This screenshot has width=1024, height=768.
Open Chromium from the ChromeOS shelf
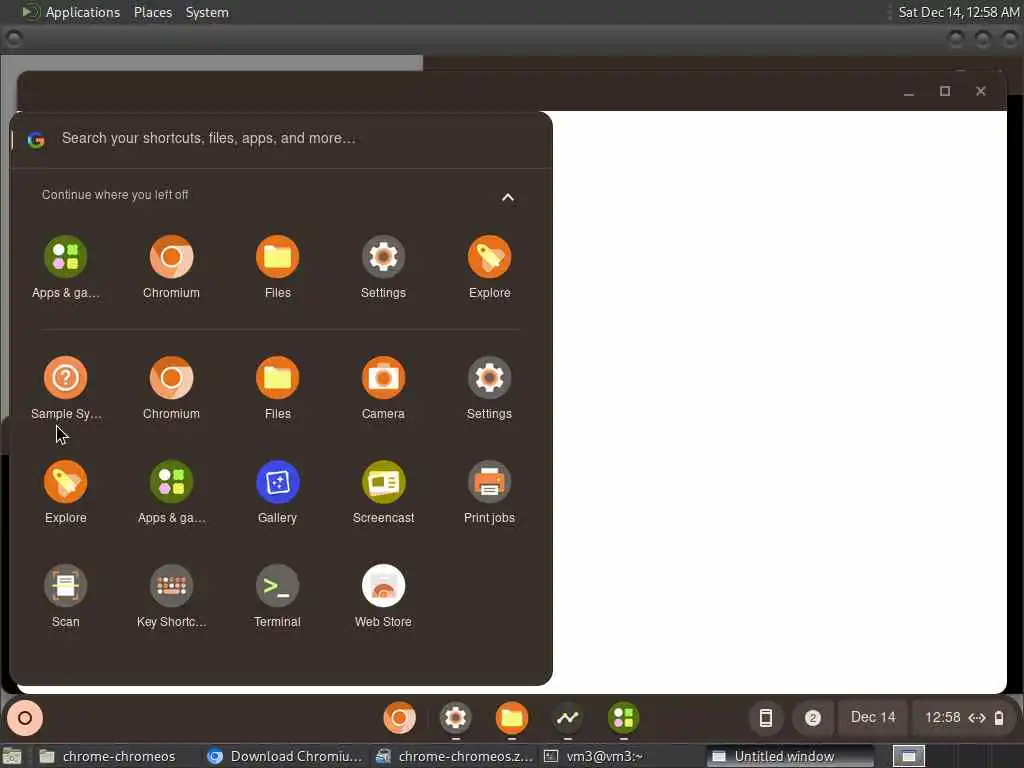click(399, 718)
